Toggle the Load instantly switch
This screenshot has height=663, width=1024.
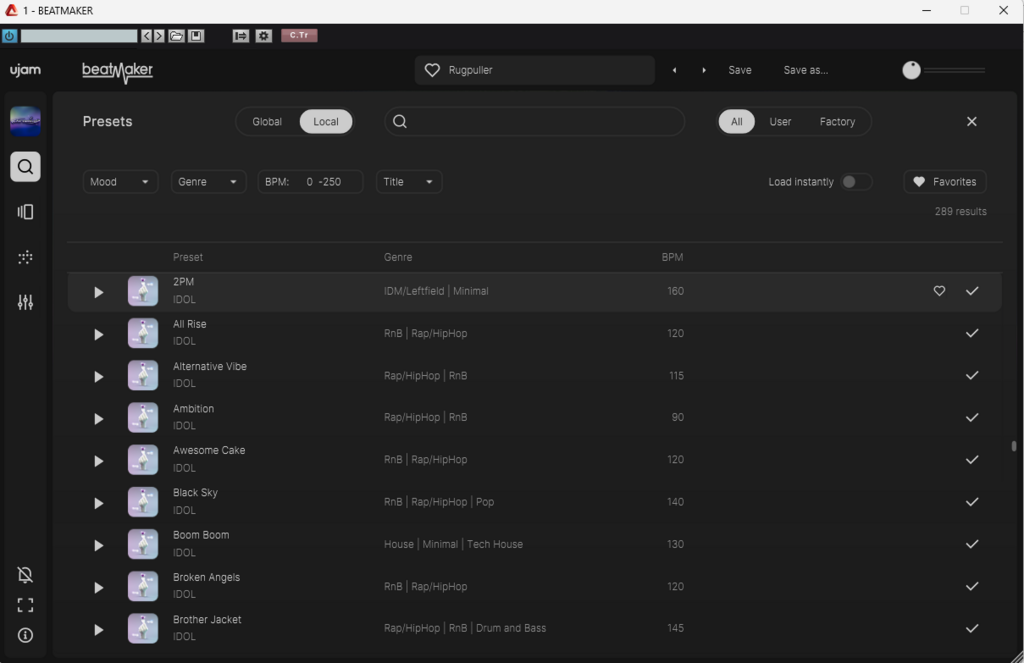[856, 182]
